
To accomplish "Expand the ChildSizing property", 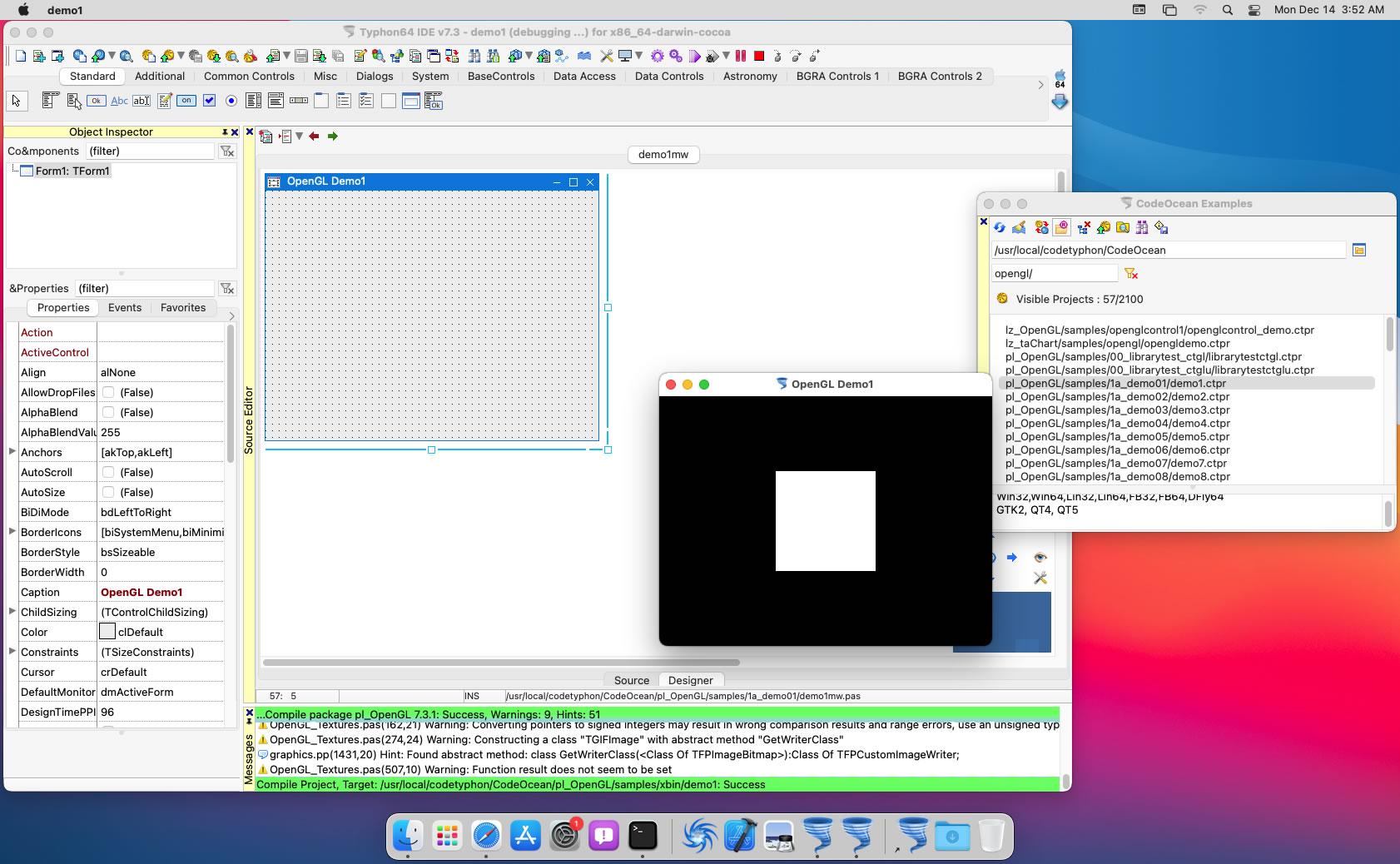I will [x=12, y=611].
